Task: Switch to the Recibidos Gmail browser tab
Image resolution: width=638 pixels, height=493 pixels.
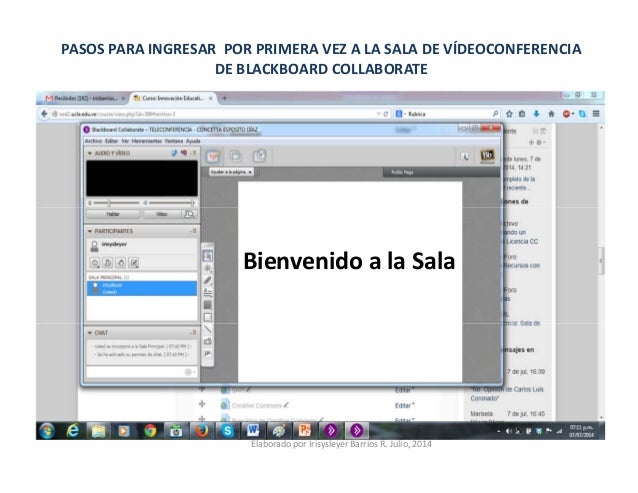Action: 83,98
